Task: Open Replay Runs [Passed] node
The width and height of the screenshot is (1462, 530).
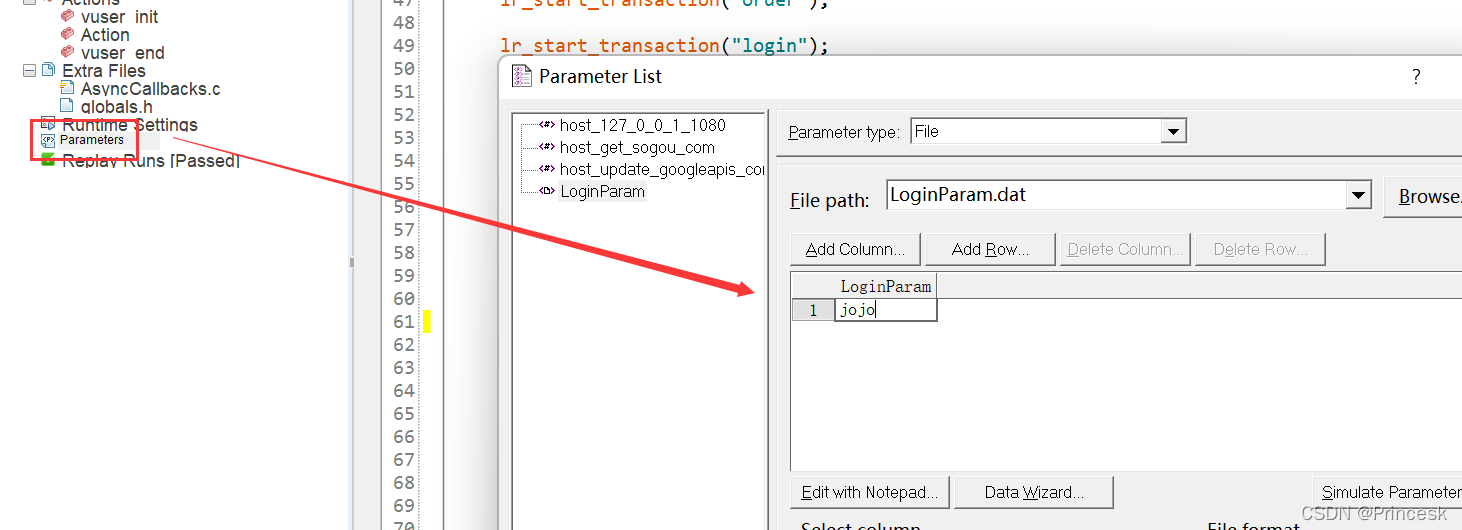Action: tap(150, 160)
